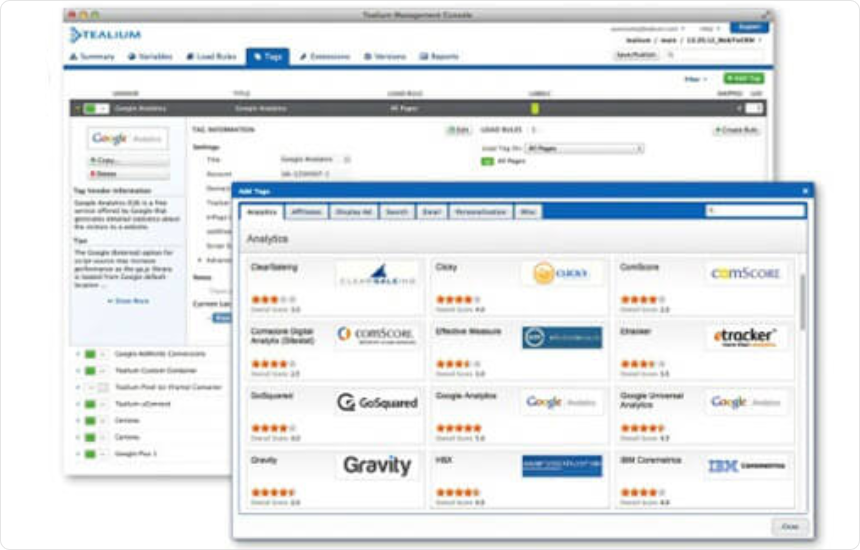Click the Delete button under Google logo

[x=128, y=174]
